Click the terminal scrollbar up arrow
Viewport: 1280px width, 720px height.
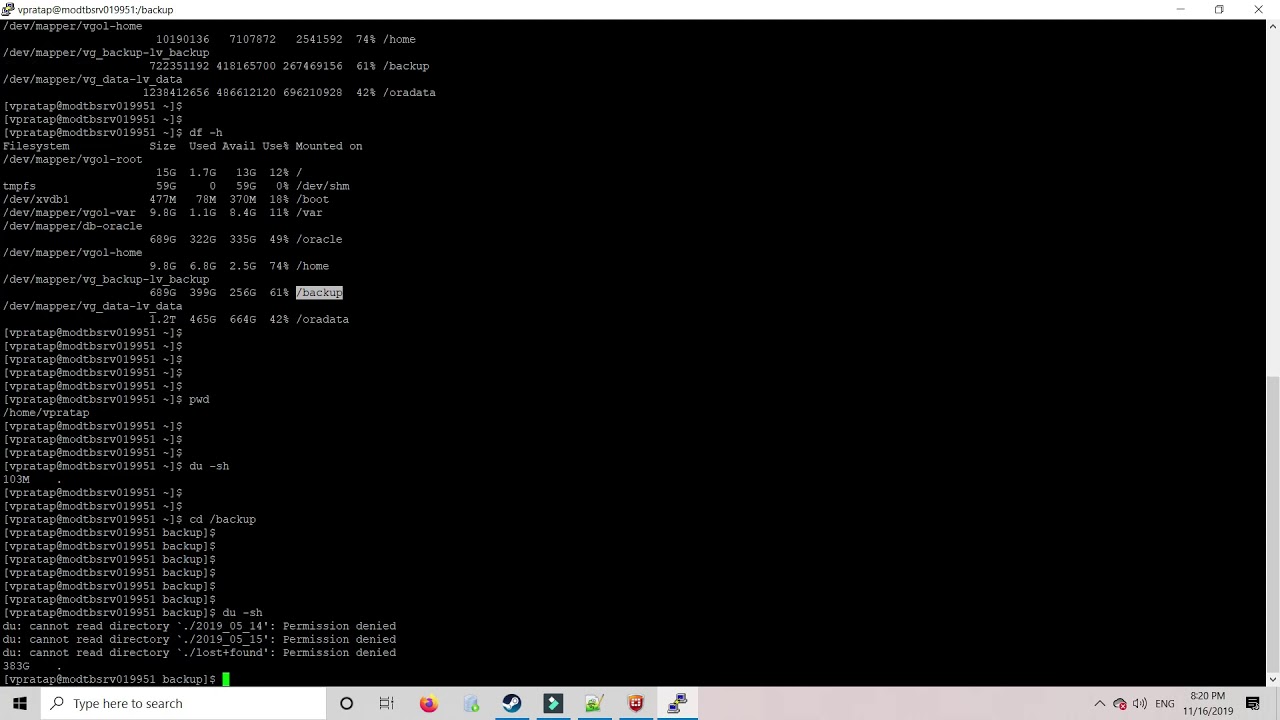(x=1273, y=25)
